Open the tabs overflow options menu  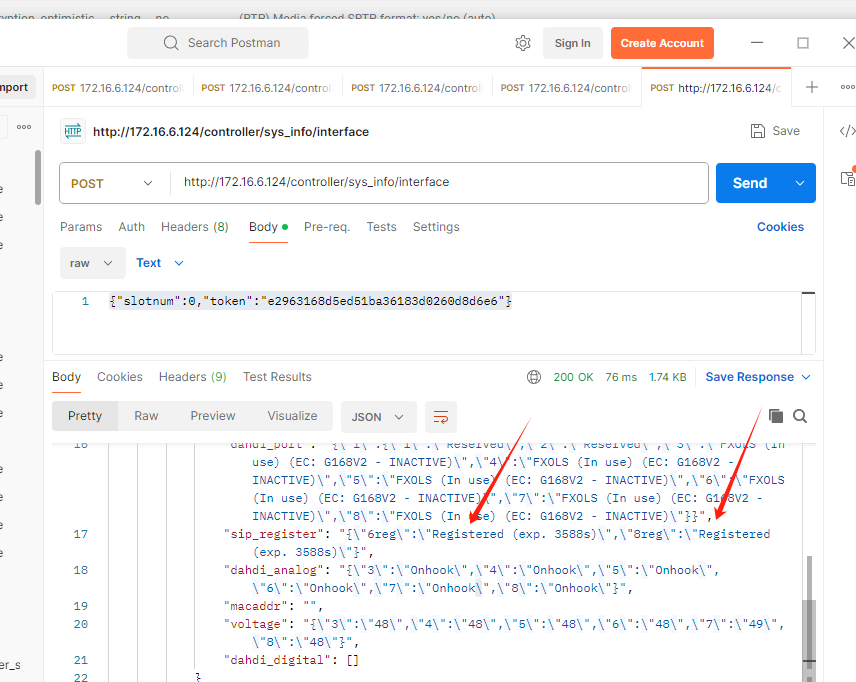click(847, 87)
